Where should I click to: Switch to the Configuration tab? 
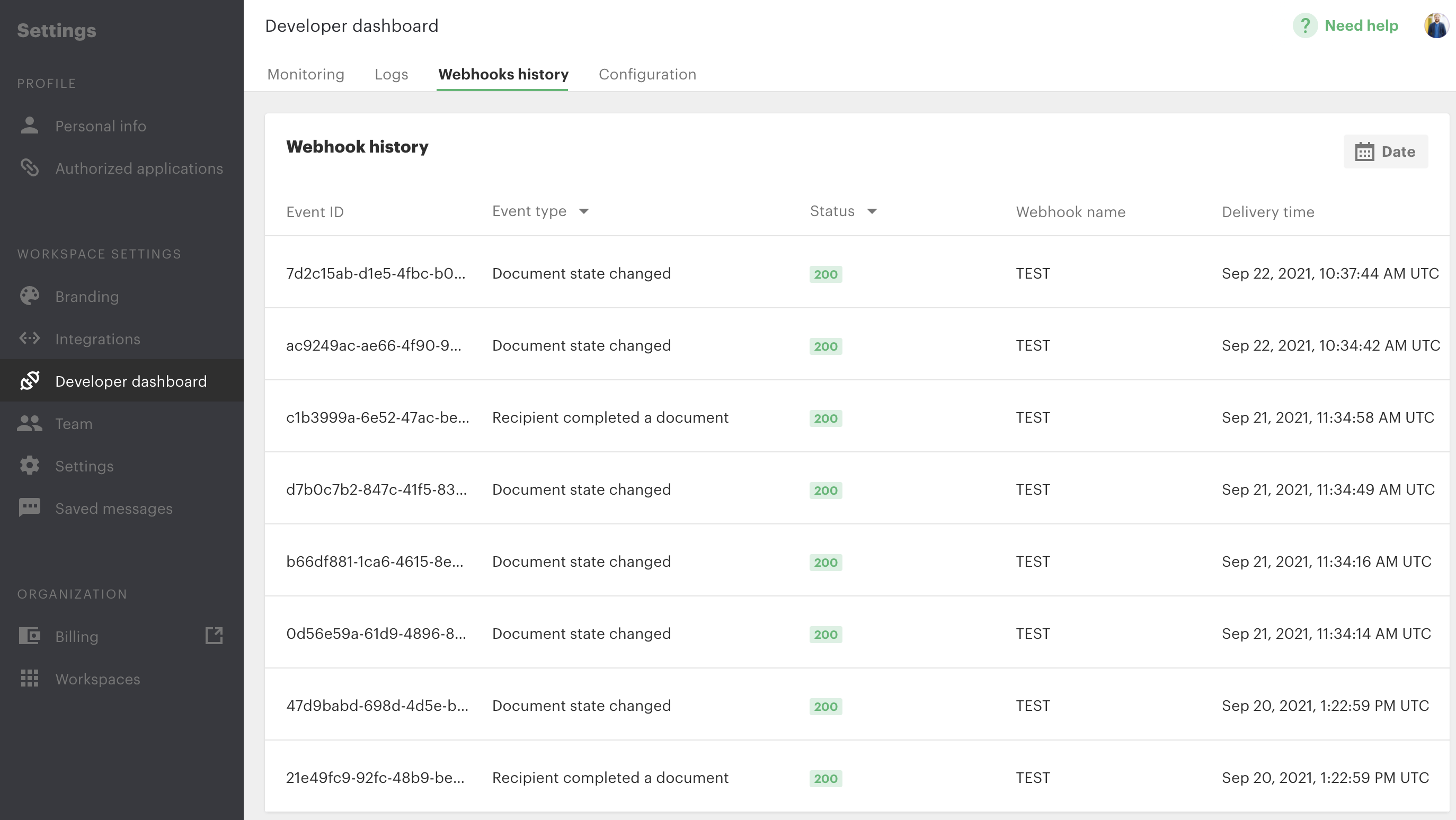pyautogui.click(x=647, y=74)
